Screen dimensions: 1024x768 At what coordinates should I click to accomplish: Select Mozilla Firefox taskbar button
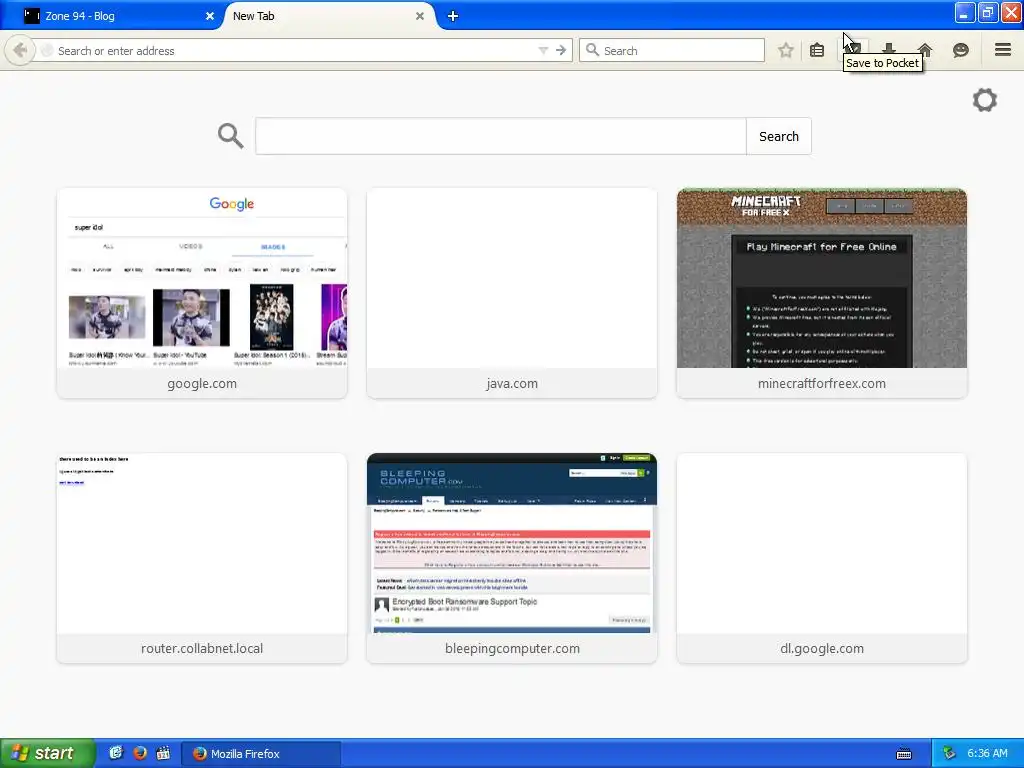pyautogui.click(x=261, y=754)
